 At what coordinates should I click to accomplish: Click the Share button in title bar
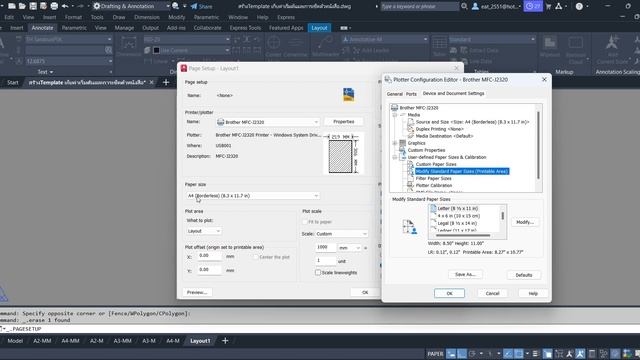tap(201, 6)
